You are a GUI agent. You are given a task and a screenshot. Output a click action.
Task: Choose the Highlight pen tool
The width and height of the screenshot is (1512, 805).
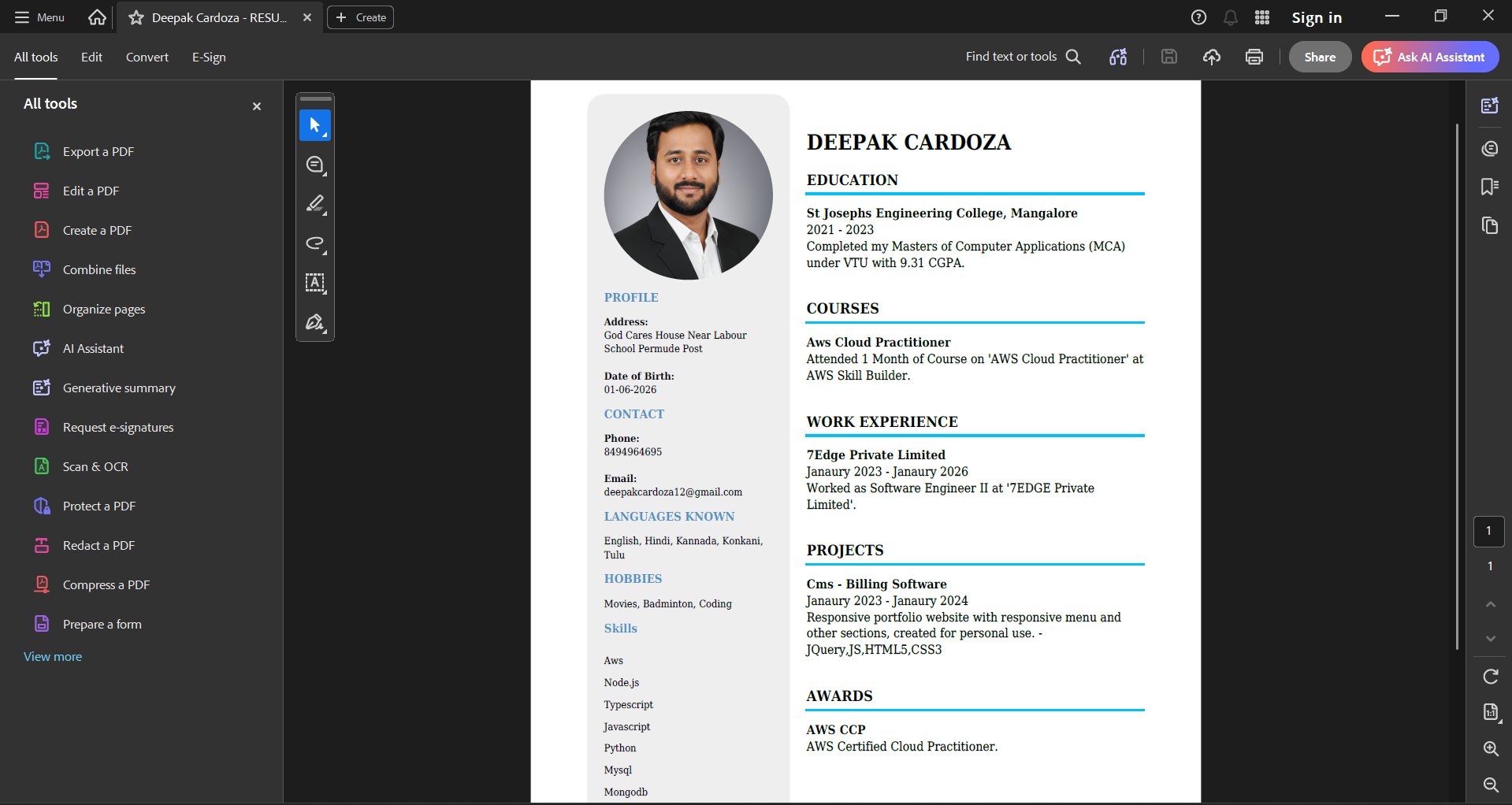point(315,204)
